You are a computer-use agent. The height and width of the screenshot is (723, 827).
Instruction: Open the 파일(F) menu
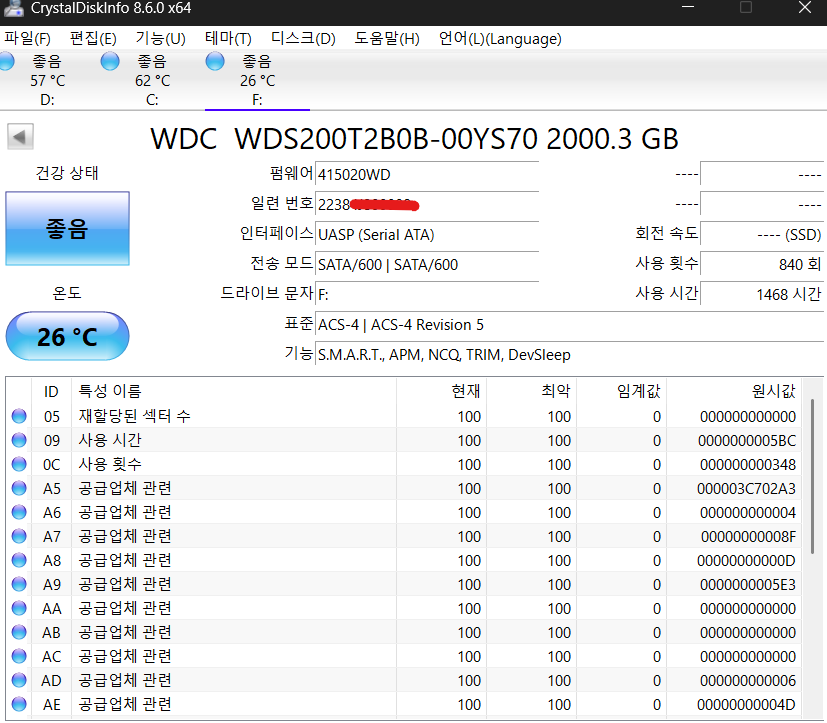pyautogui.click(x=27, y=38)
